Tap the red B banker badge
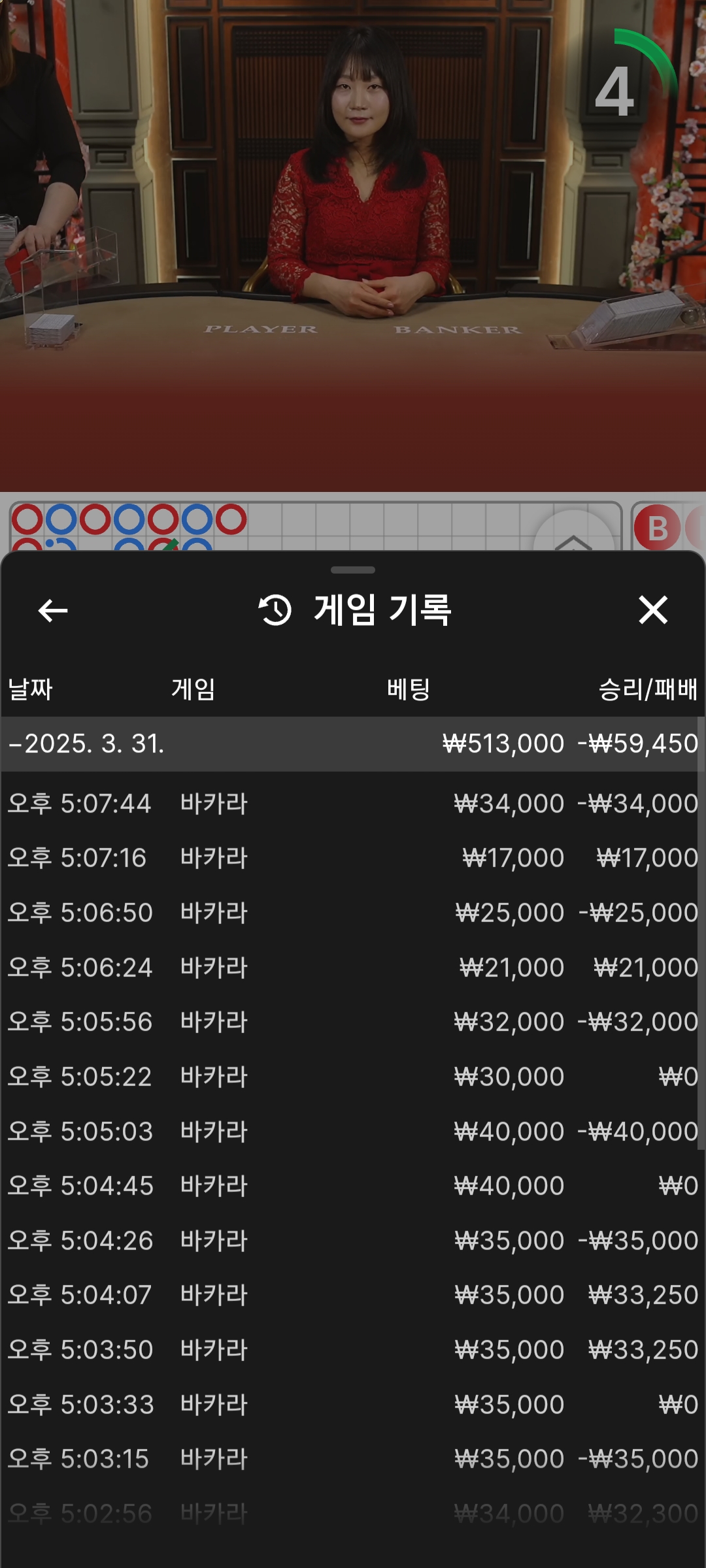The width and height of the screenshot is (706, 1568). coord(657,528)
